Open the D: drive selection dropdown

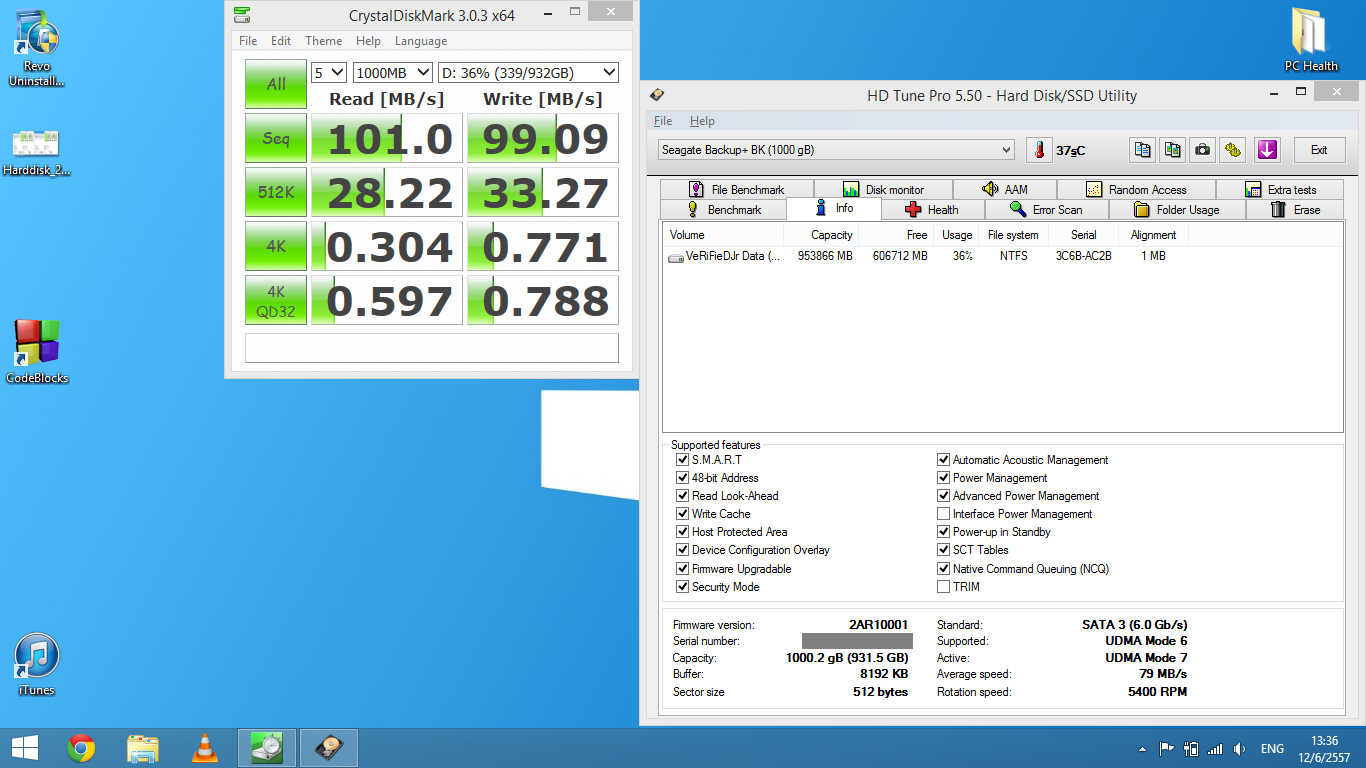529,72
